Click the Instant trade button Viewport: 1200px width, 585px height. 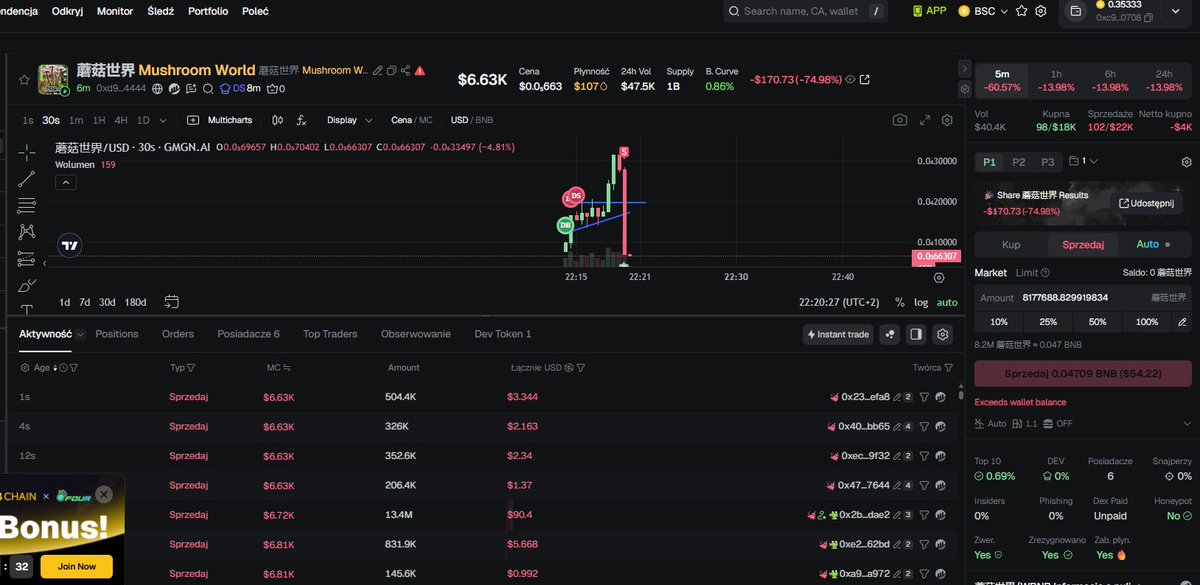(839, 334)
